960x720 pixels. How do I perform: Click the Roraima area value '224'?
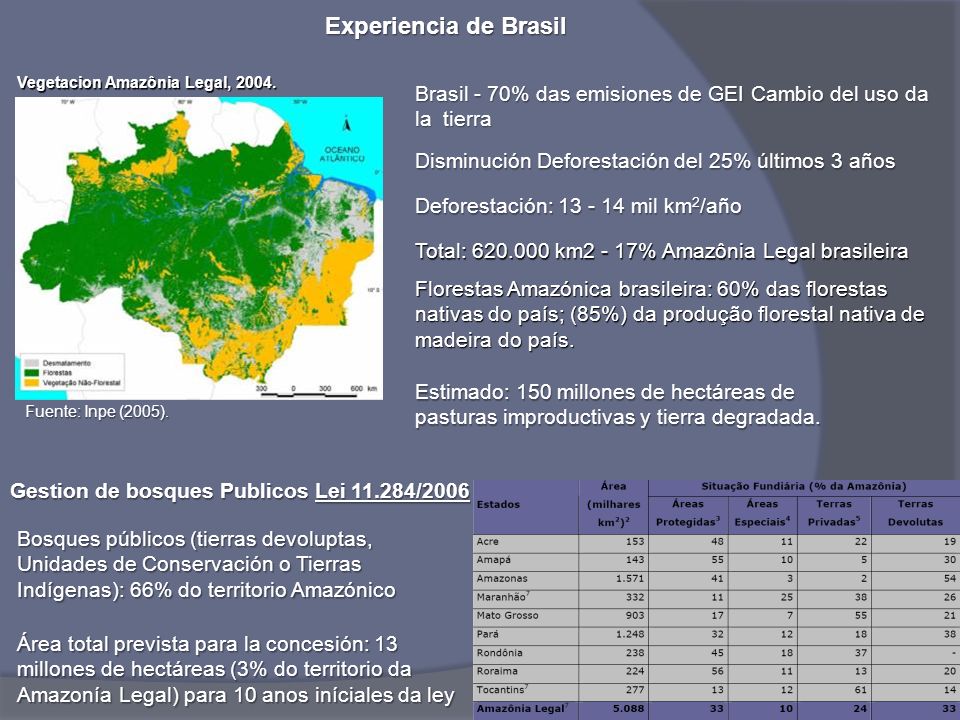(x=635, y=671)
